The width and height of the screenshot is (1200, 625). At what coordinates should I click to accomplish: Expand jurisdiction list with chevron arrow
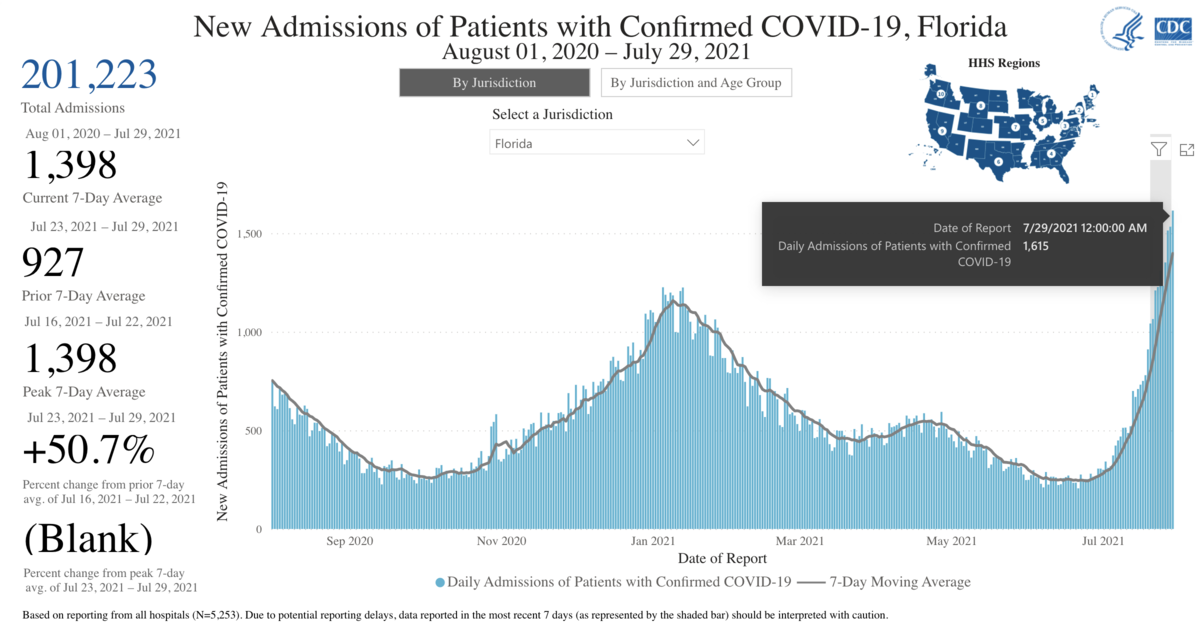693,143
